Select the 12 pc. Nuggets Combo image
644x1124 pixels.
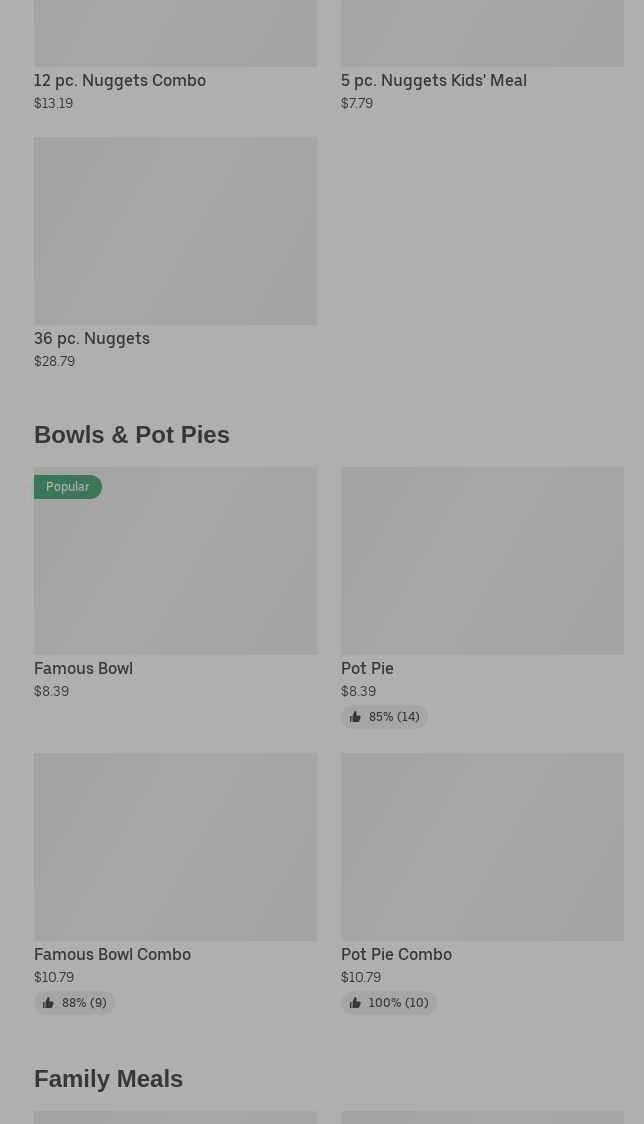coord(175,32)
